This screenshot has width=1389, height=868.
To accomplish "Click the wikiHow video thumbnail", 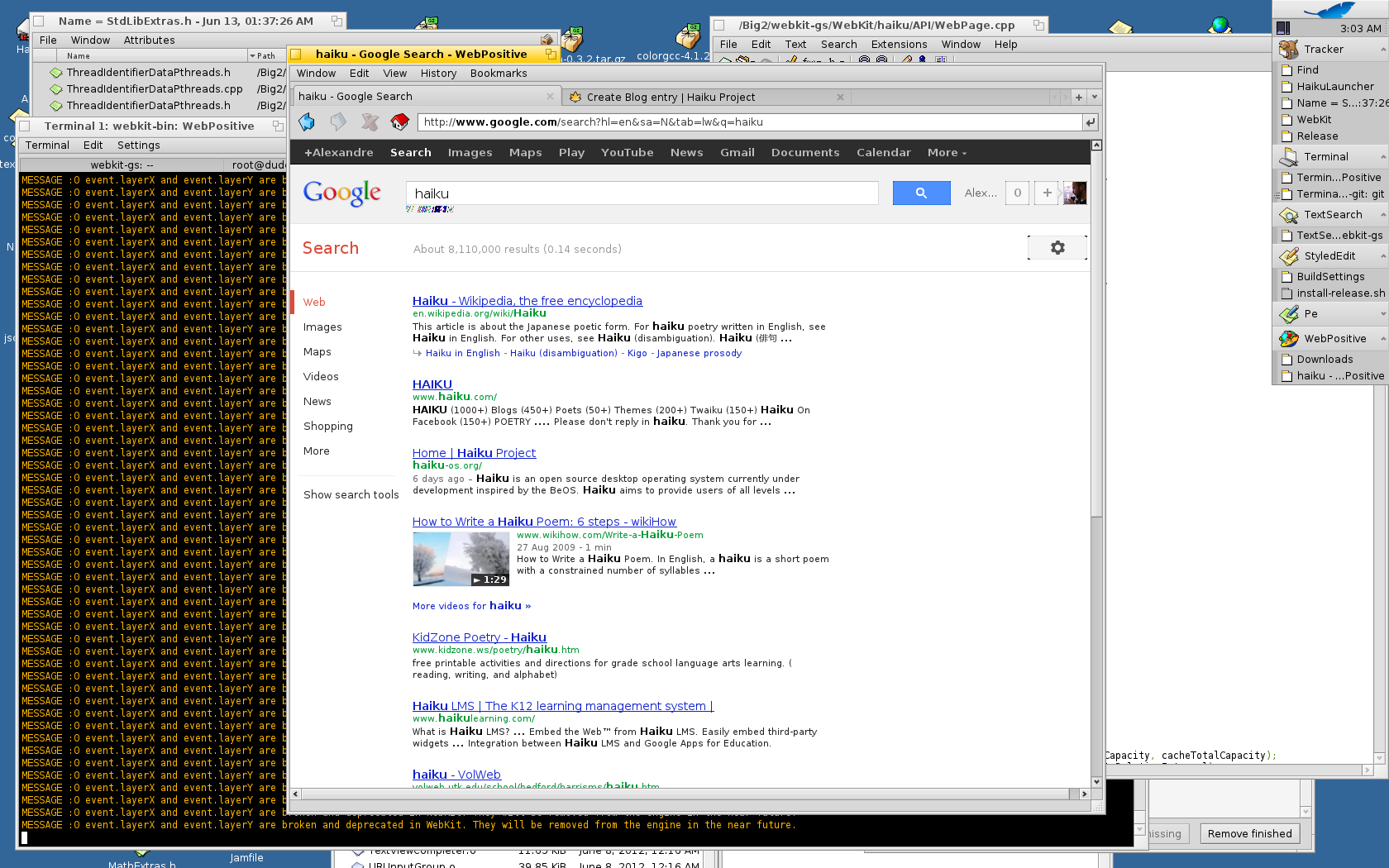I will tap(461, 560).
